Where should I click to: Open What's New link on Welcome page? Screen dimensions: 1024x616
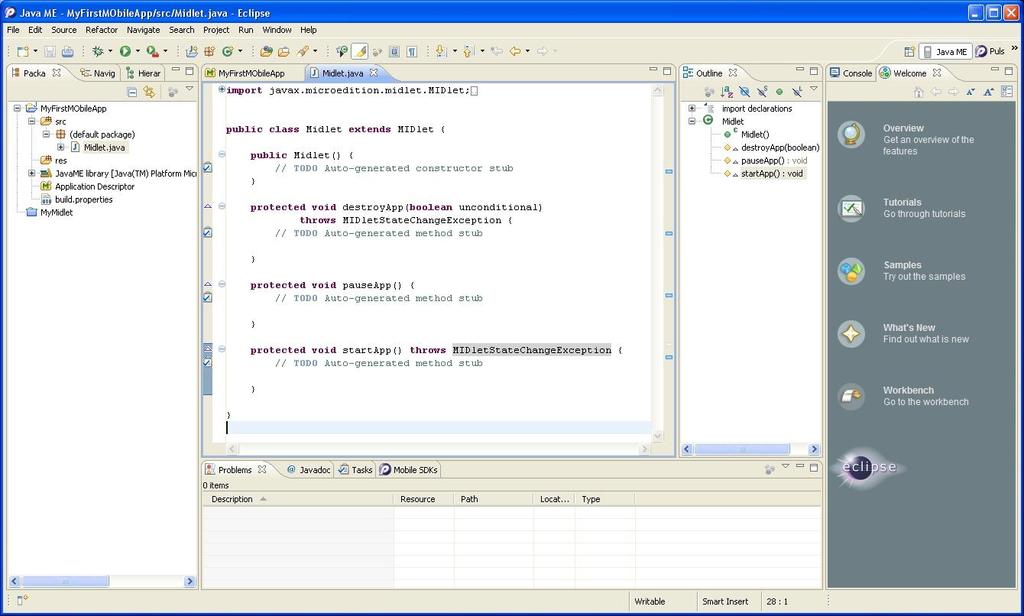[x=909, y=328]
